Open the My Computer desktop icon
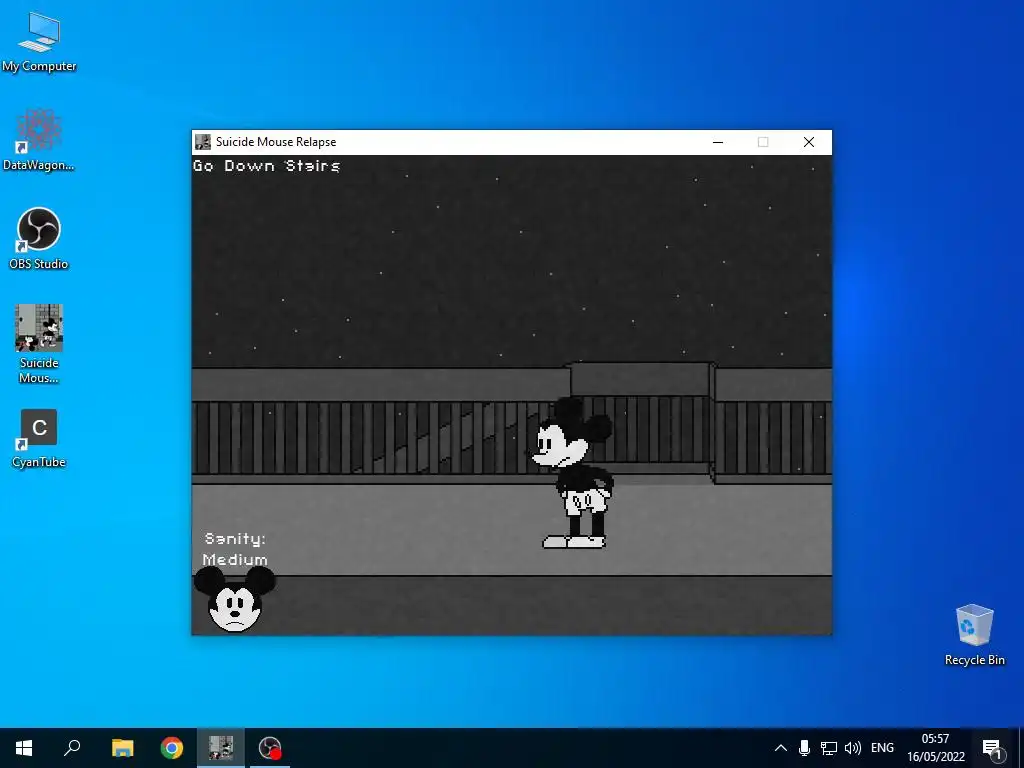Screen dimensions: 1024x768 click(39, 41)
